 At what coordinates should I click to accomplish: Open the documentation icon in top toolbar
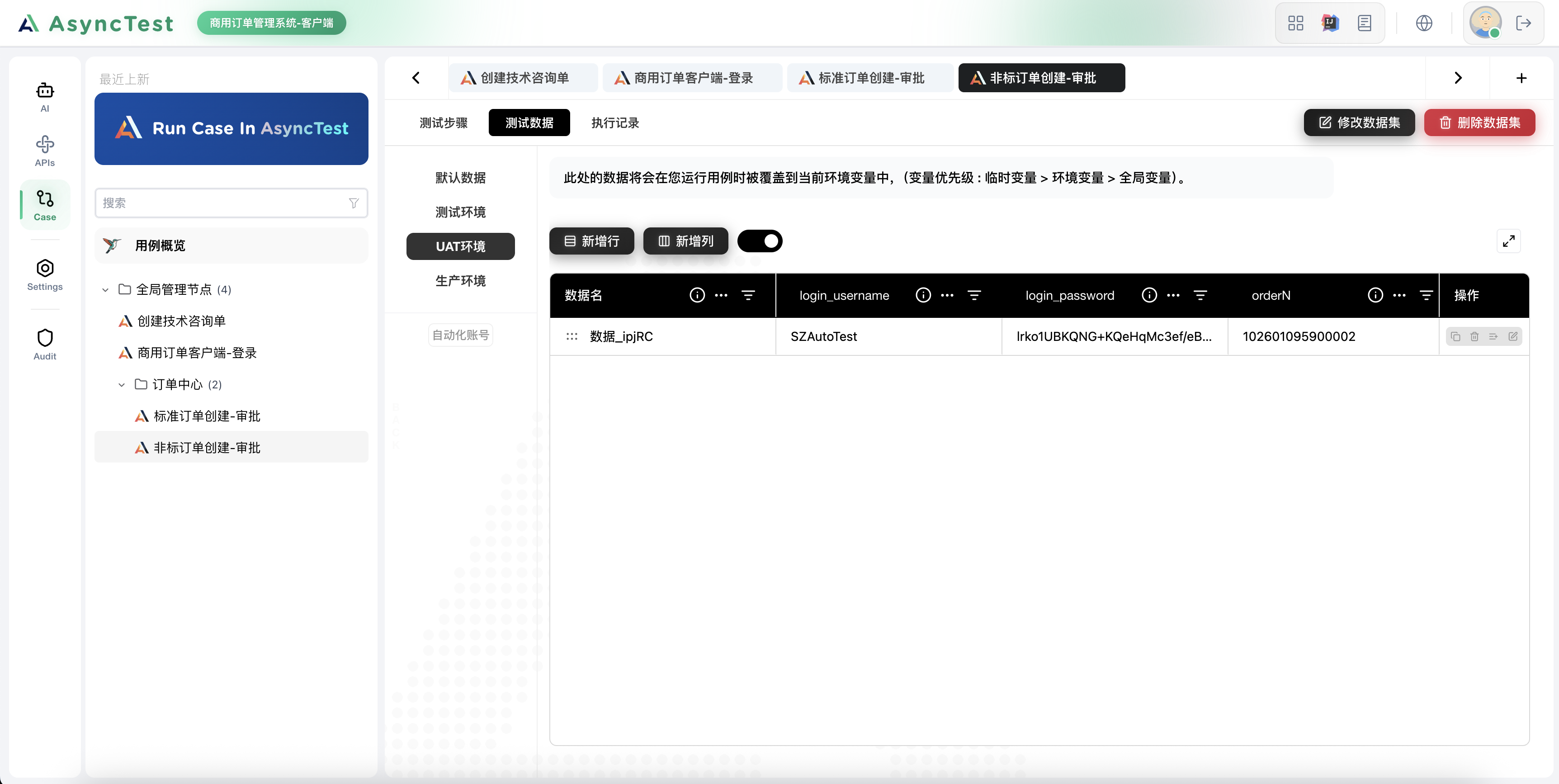(x=1365, y=23)
